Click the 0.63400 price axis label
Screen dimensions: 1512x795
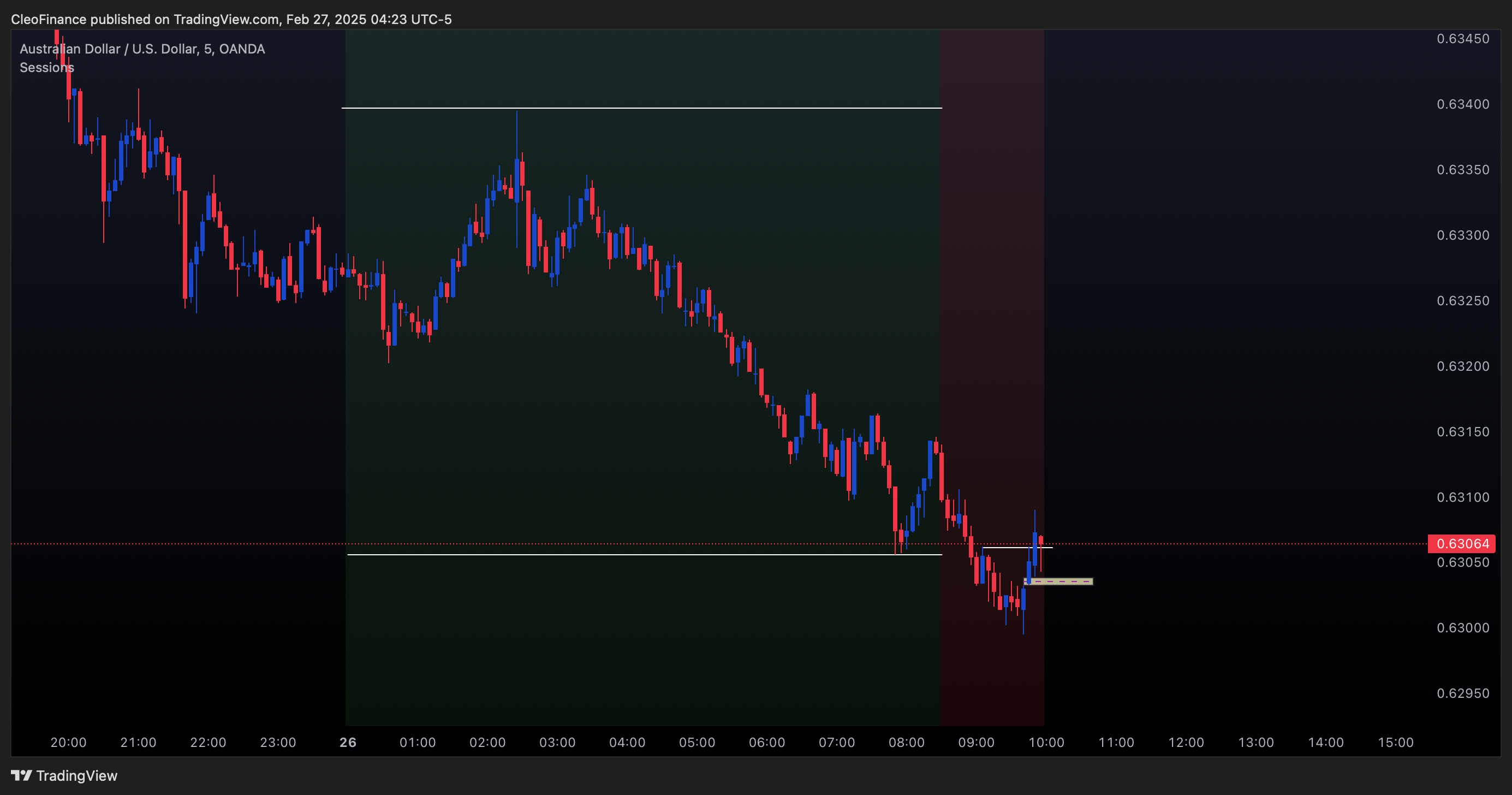click(x=1463, y=104)
